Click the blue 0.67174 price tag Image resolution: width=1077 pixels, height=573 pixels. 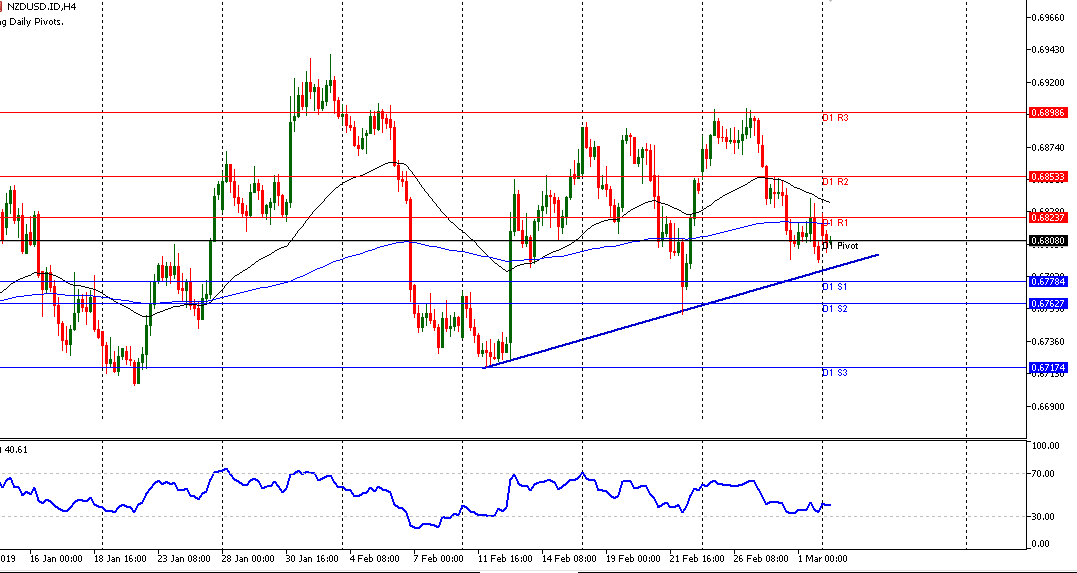point(1047,368)
